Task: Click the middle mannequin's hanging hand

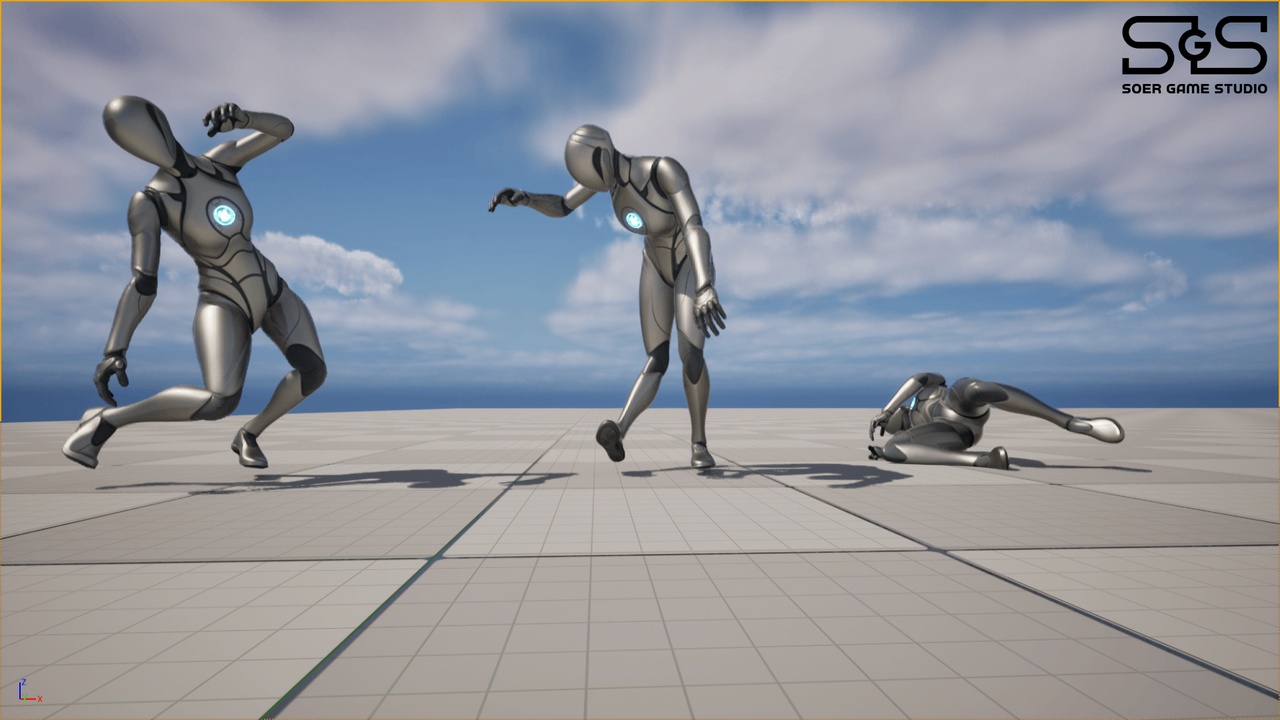Action: point(710,311)
